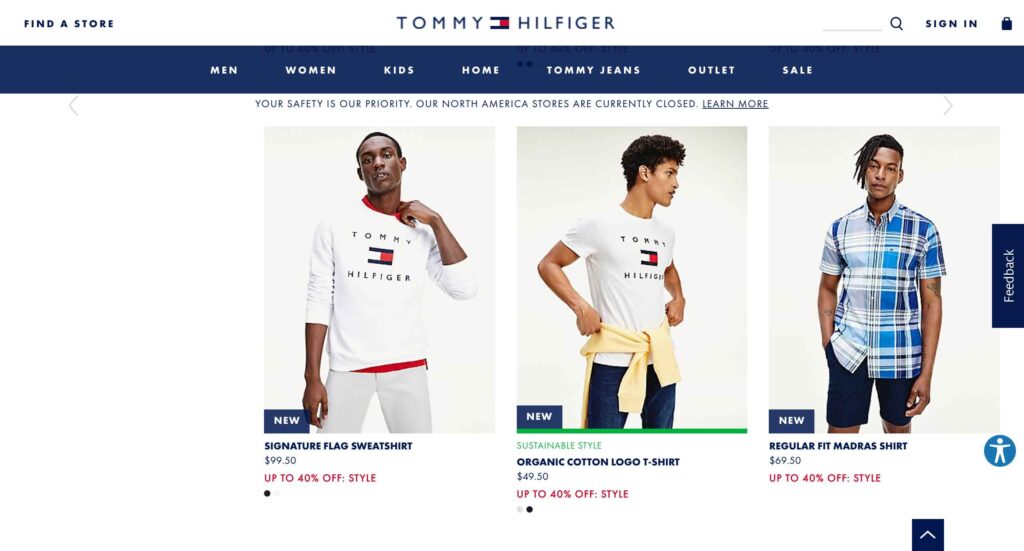Click Find a Store link
1024x551 pixels.
click(x=69, y=24)
